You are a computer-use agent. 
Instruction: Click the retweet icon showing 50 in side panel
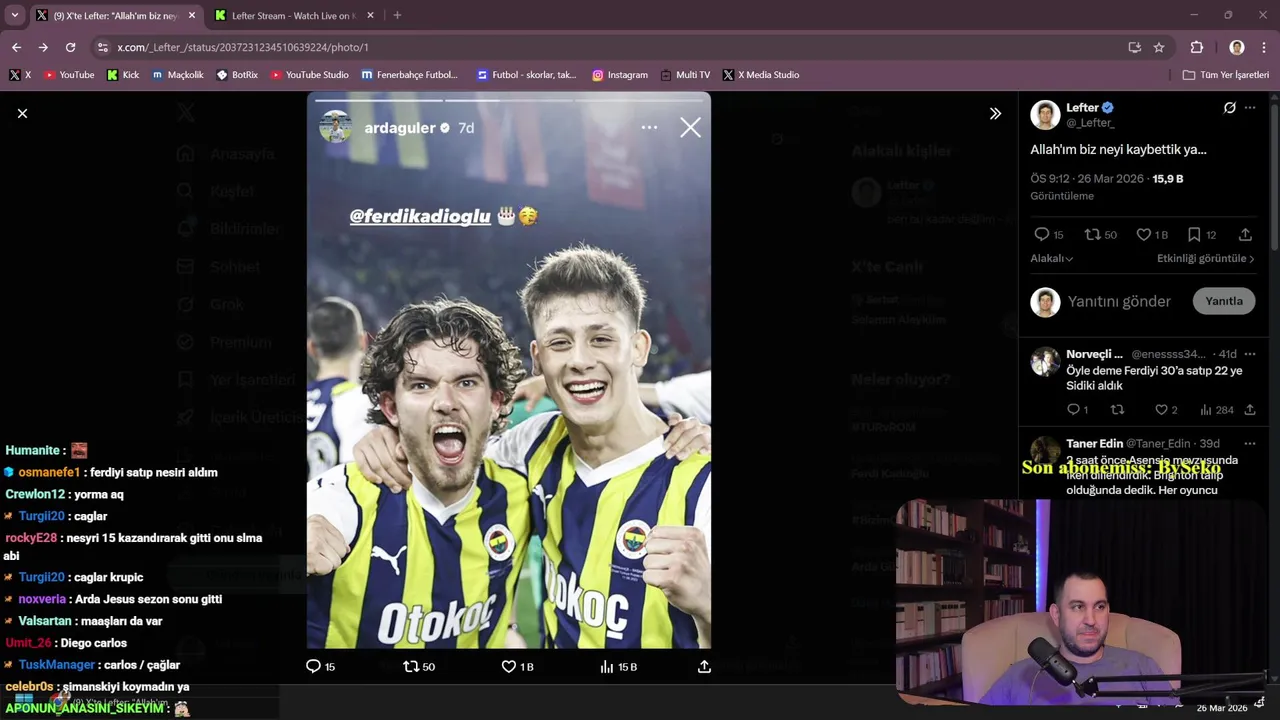(1092, 234)
